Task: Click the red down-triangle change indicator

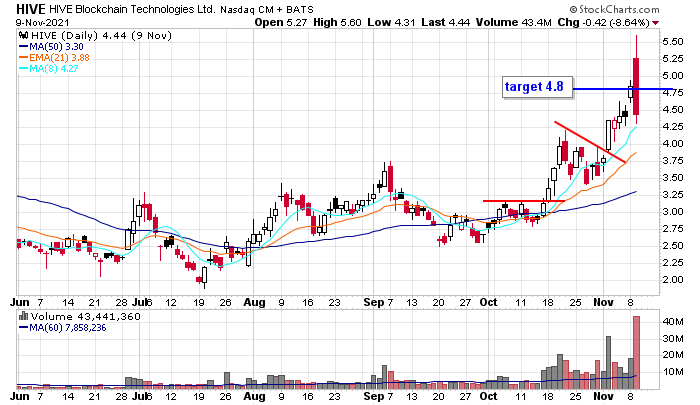Action: tap(656, 23)
